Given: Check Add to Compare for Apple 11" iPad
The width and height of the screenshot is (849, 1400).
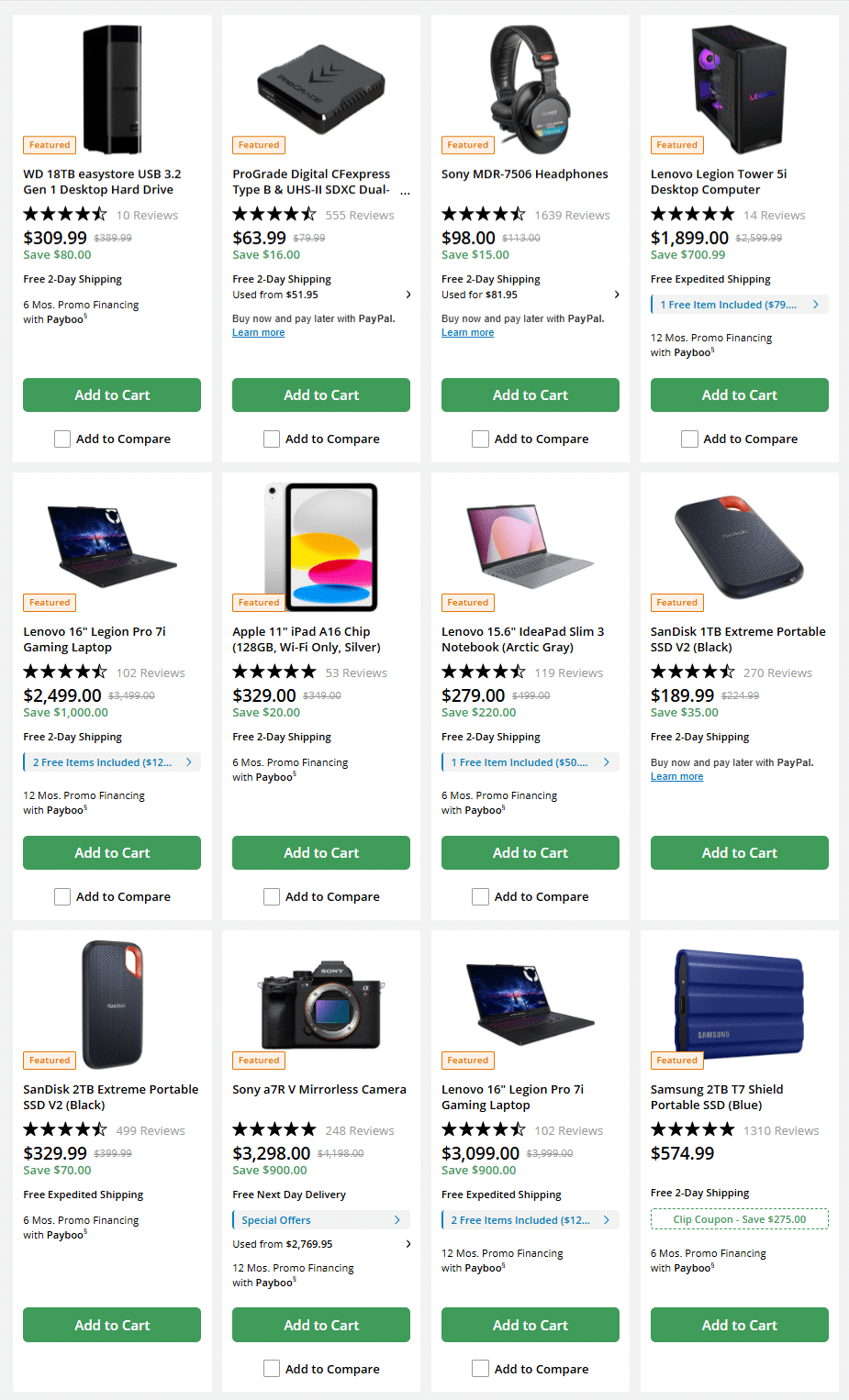Looking at the screenshot, I should click(x=271, y=896).
